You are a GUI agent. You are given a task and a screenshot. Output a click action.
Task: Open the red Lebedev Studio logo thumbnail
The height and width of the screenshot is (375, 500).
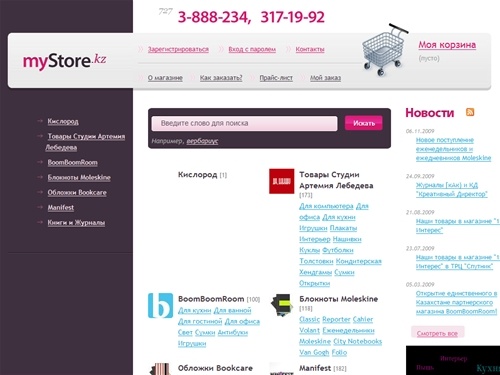point(282,181)
